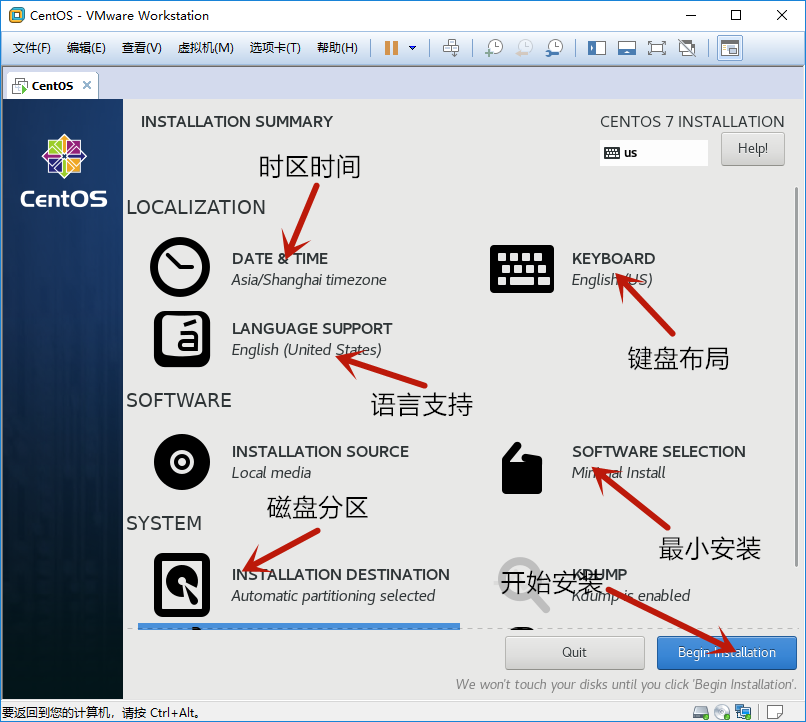Click the Unity mode toolbar icon
Screen dimensions: 806x722
pyautogui.click(x=687, y=48)
